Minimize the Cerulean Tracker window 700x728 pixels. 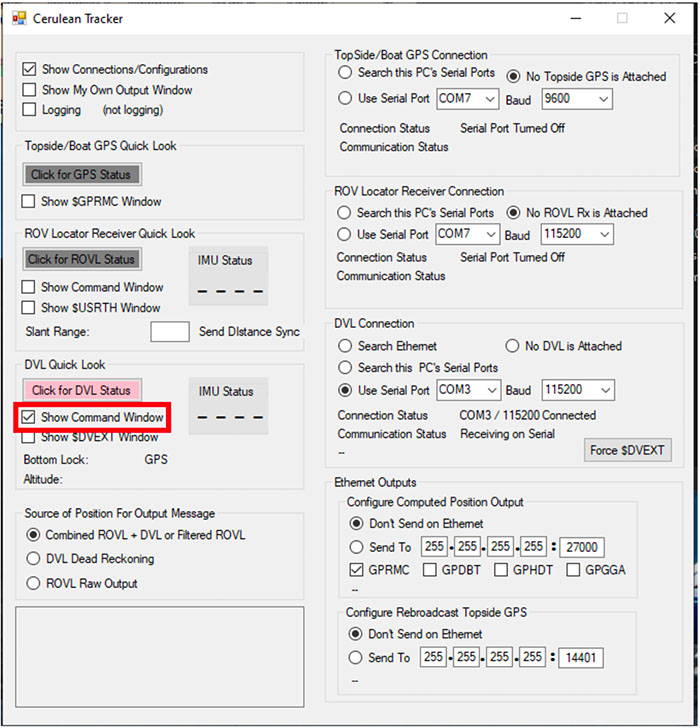pos(576,19)
